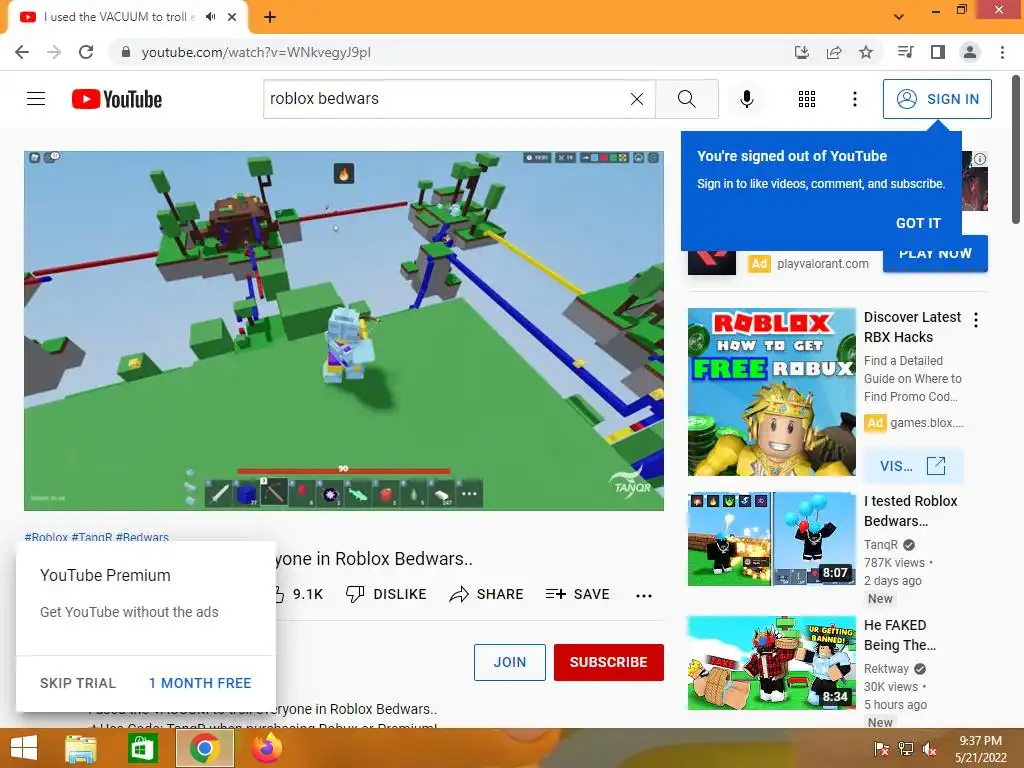Open the He FAKED Being The thumbnail
This screenshot has width=1024, height=768.
[771, 663]
